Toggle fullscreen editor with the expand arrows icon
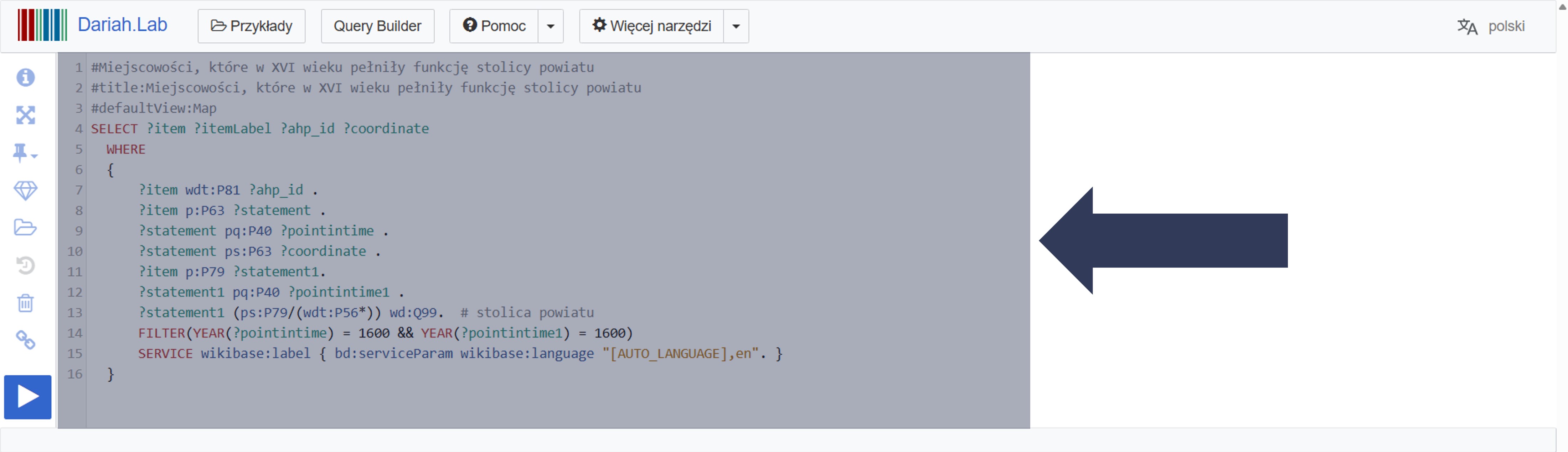This screenshot has height=452, width=1568. 26,115
